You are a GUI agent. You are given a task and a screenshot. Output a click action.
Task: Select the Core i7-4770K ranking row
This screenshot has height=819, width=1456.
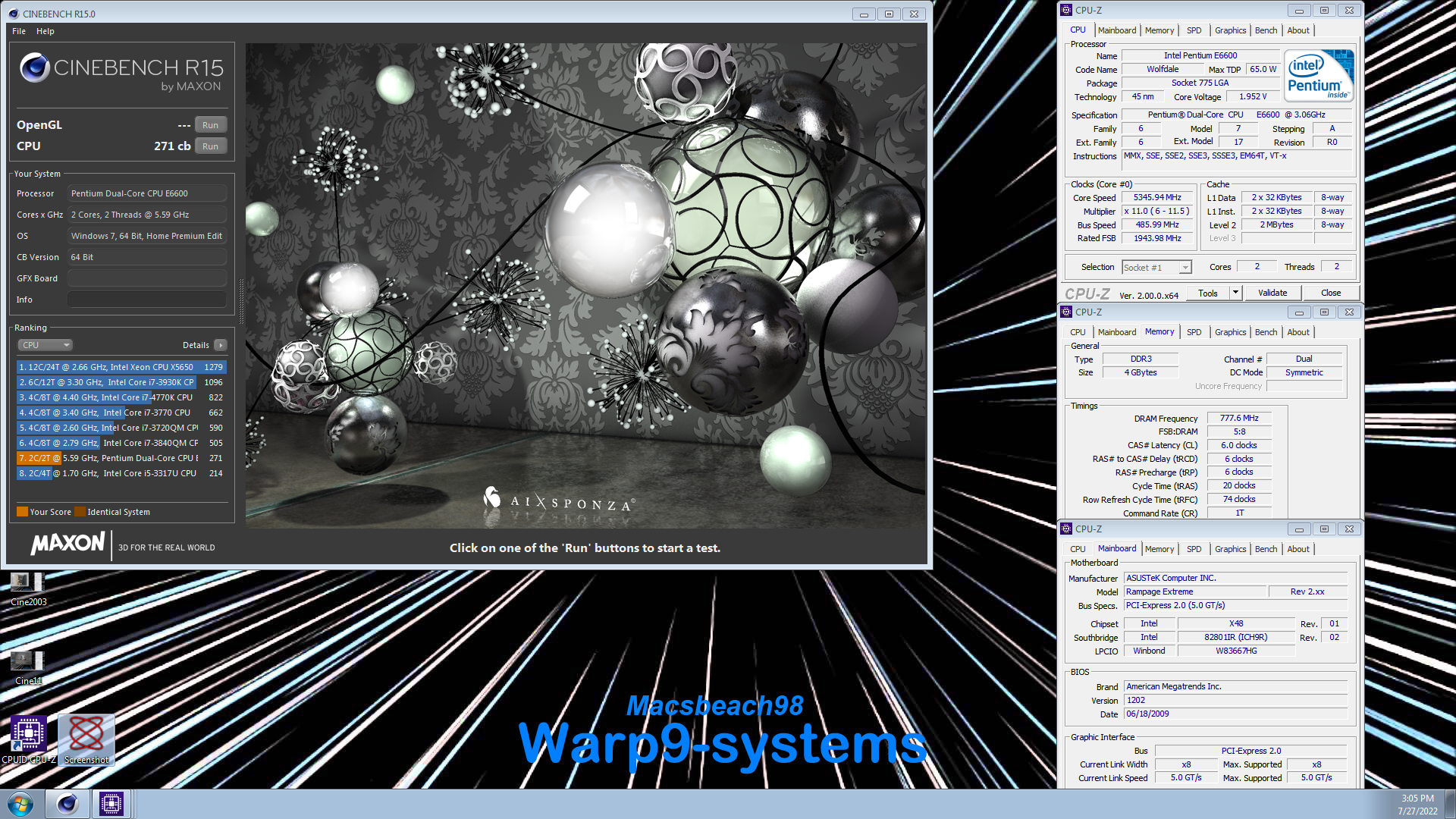coord(121,397)
